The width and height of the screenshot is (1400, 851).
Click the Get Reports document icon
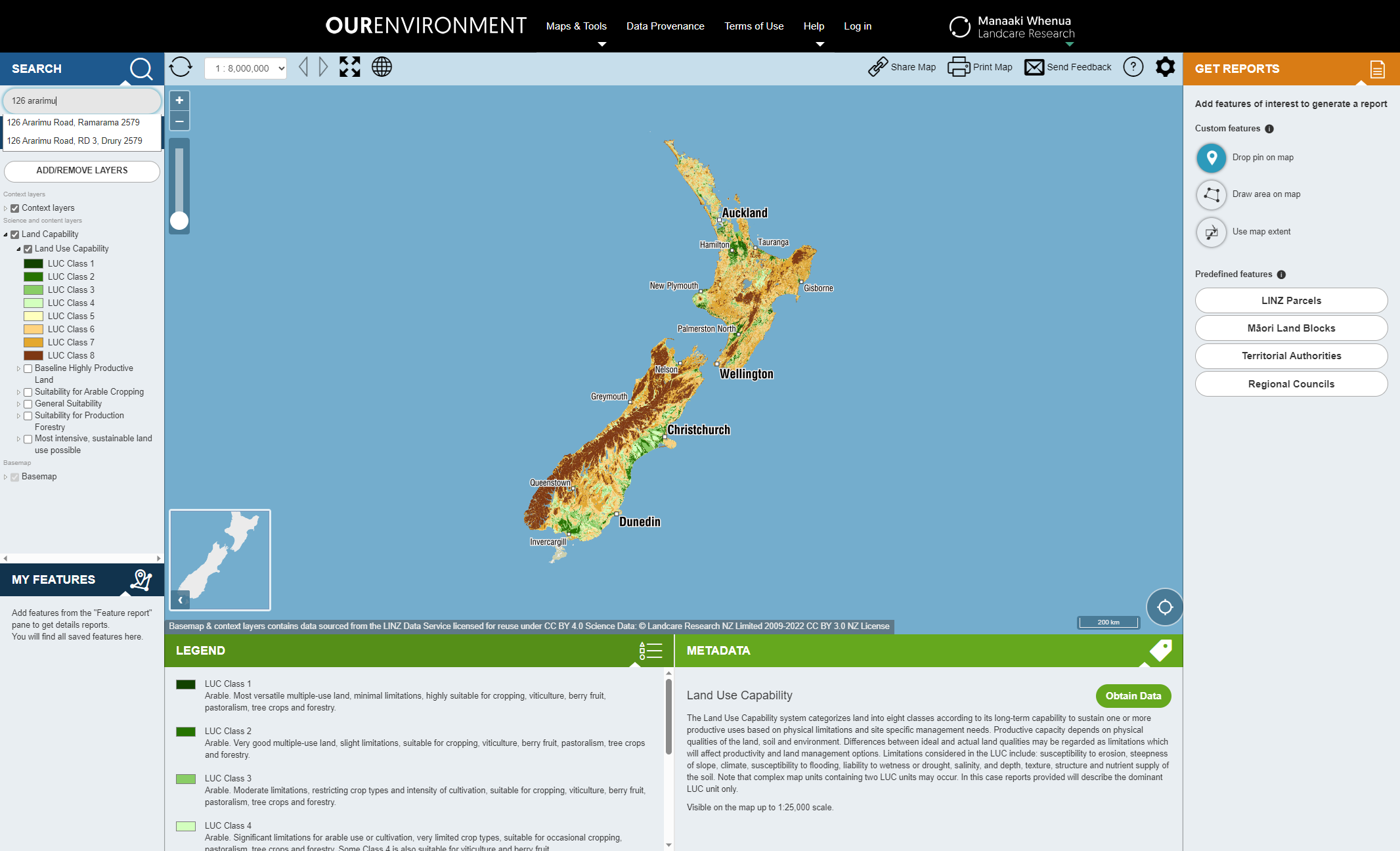click(x=1378, y=69)
